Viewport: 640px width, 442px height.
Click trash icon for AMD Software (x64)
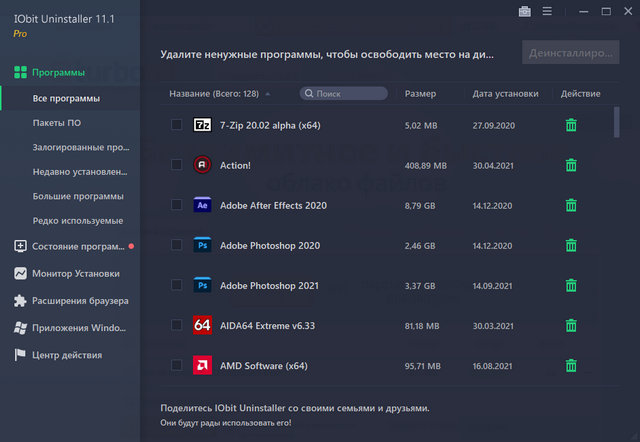[x=571, y=365]
